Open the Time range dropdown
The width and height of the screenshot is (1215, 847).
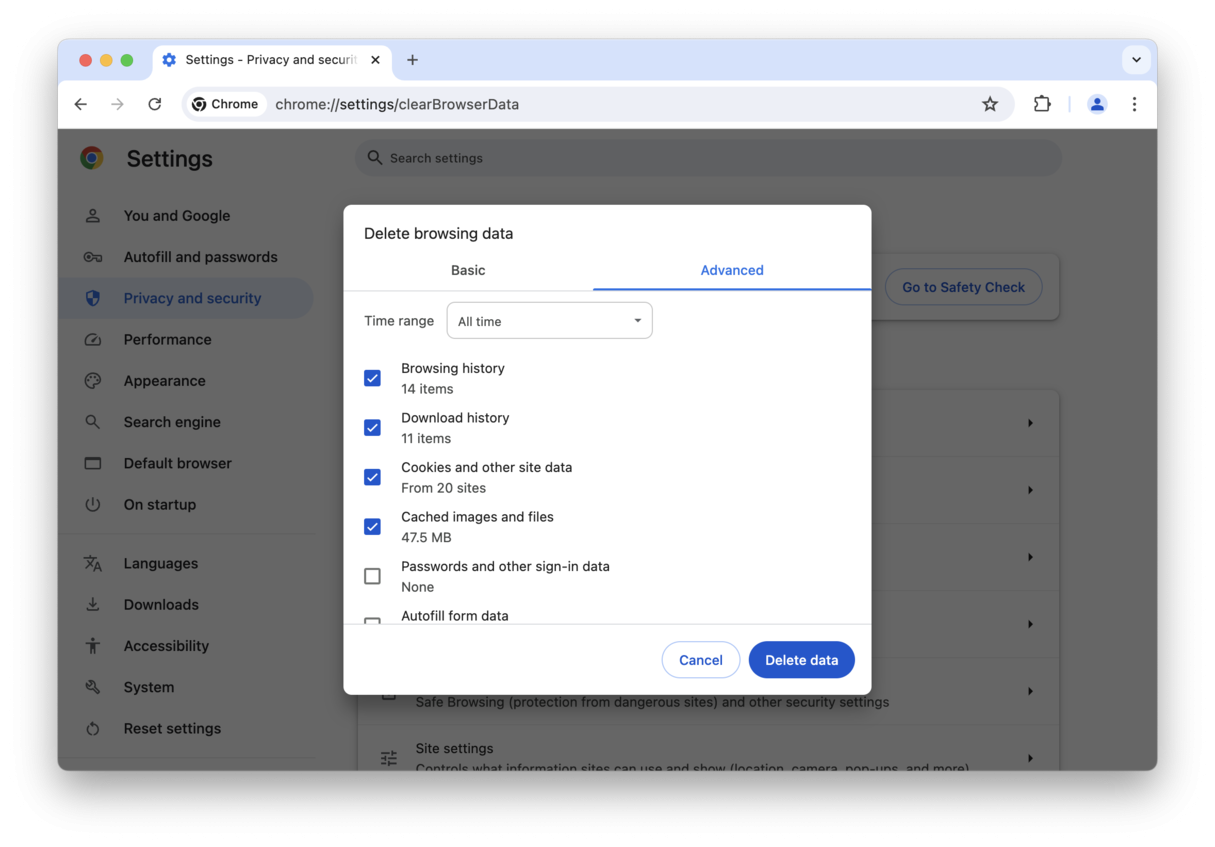(549, 320)
